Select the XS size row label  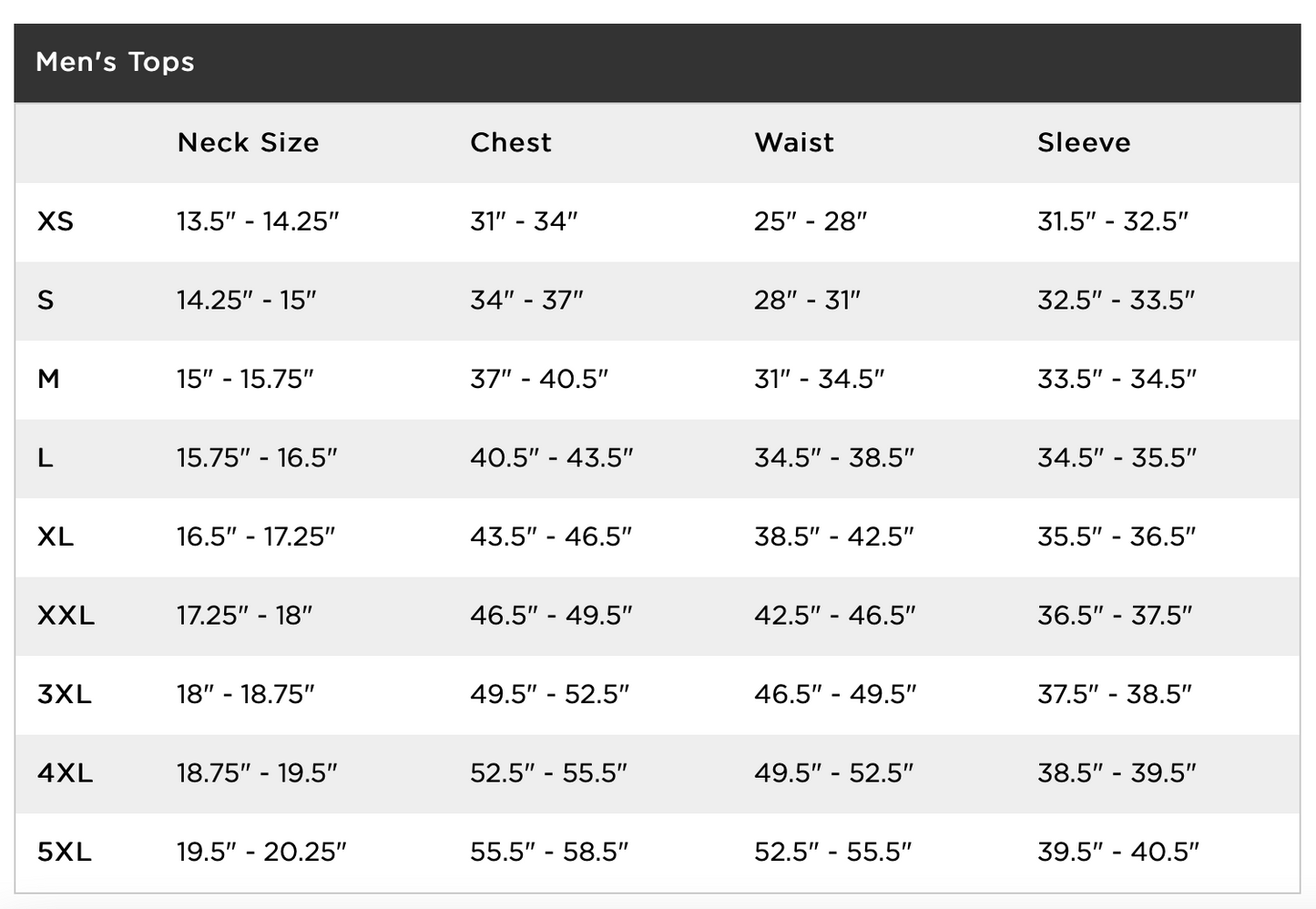[x=56, y=221]
